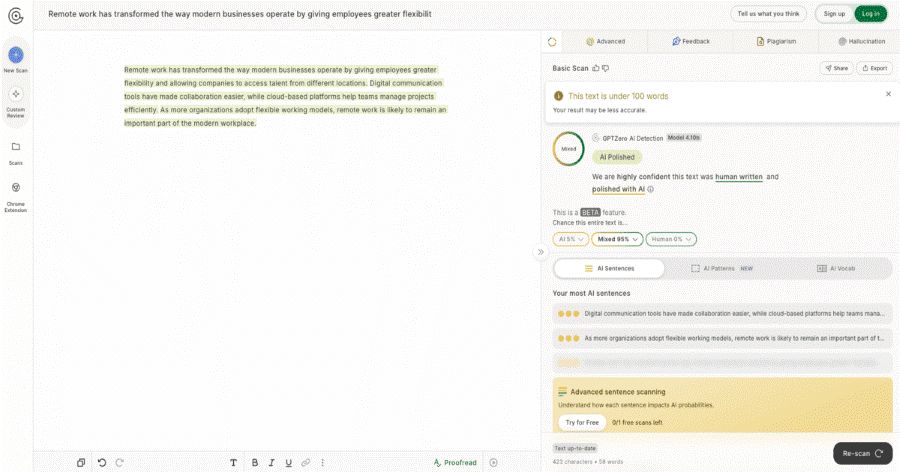Click the Proofread button
900x472 pixels.
point(455,462)
